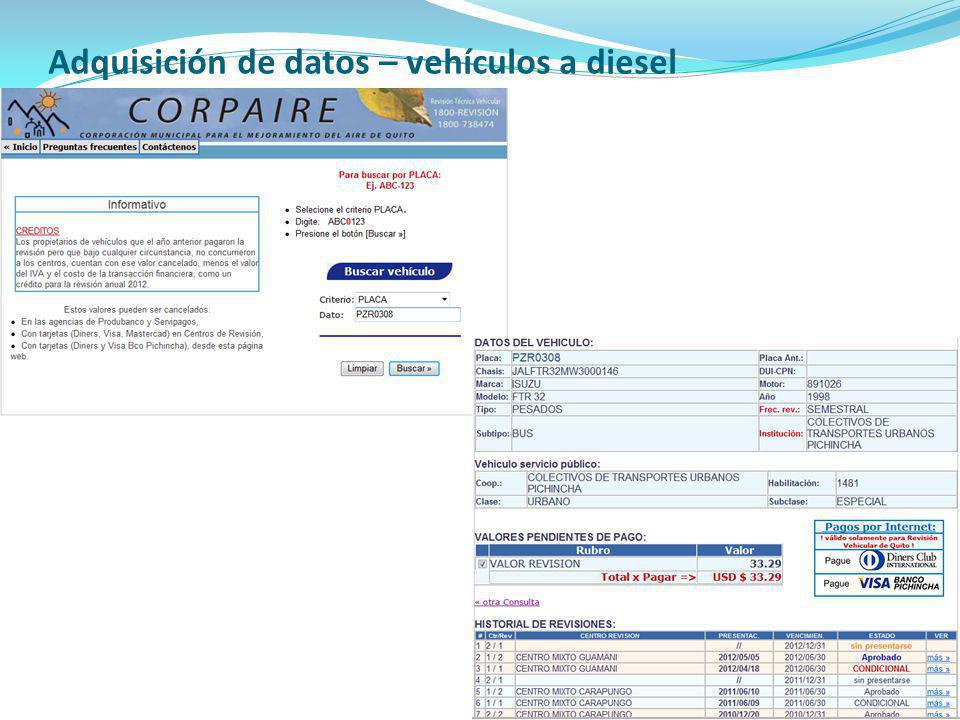960x720 pixels.
Task: Click the Valor column header
Action: [x=740, y=550]
